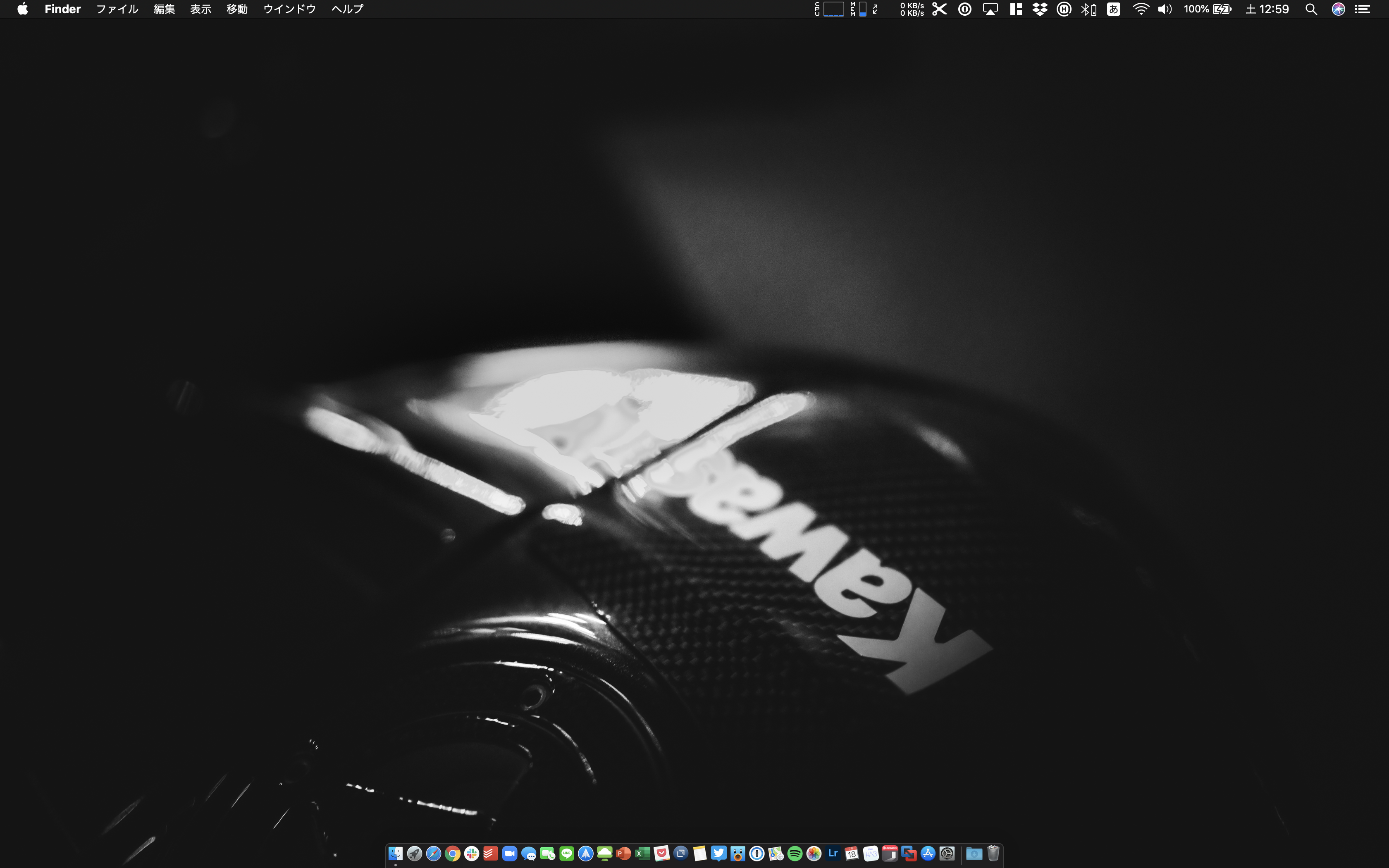Screen dimensions: 1389x868
Task: Open Spotlight search magnifier
Action: (1311, 9)
